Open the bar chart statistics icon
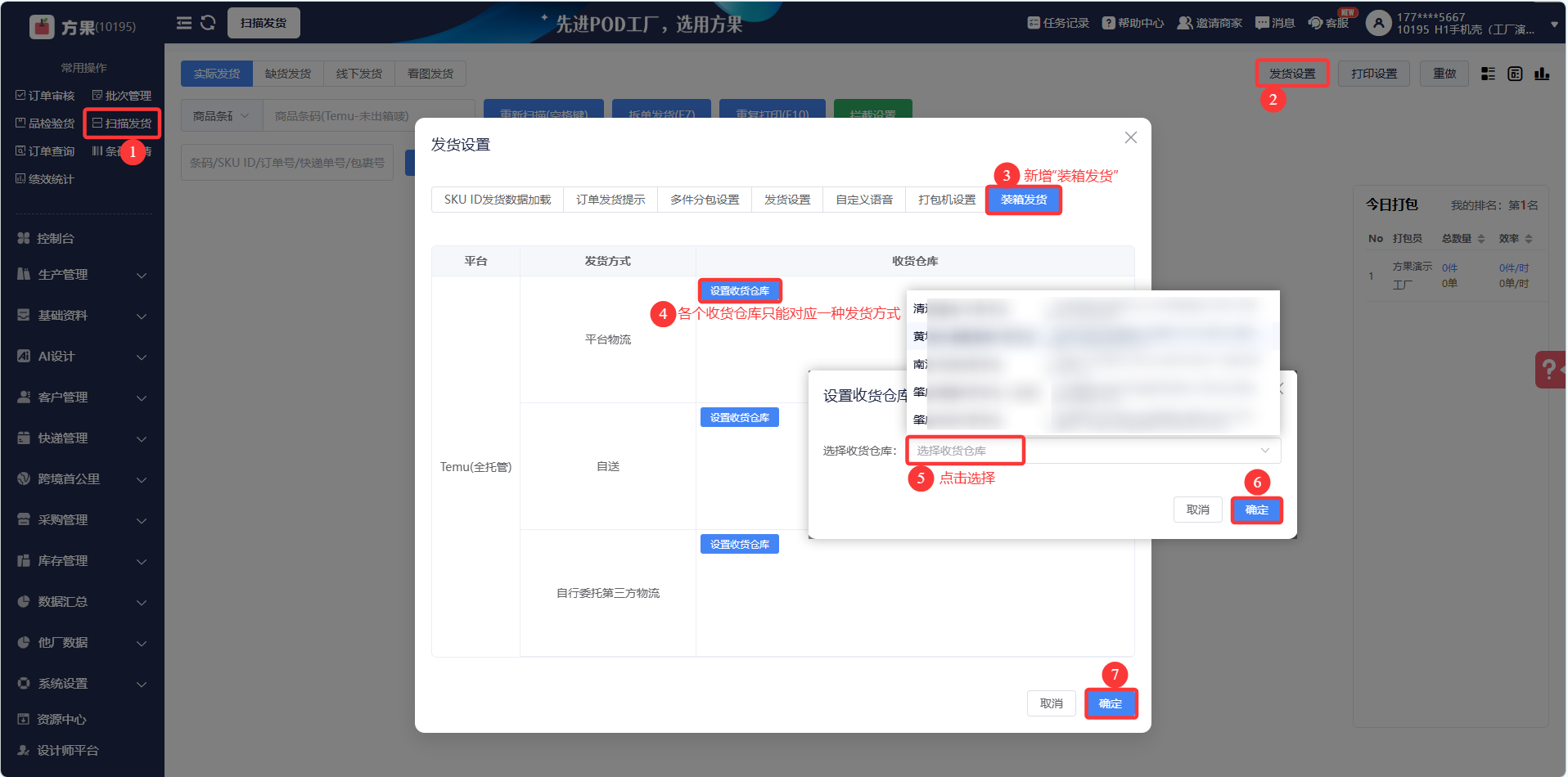Viewport: 1568px width, 777px height. (x=1542, y=74)
